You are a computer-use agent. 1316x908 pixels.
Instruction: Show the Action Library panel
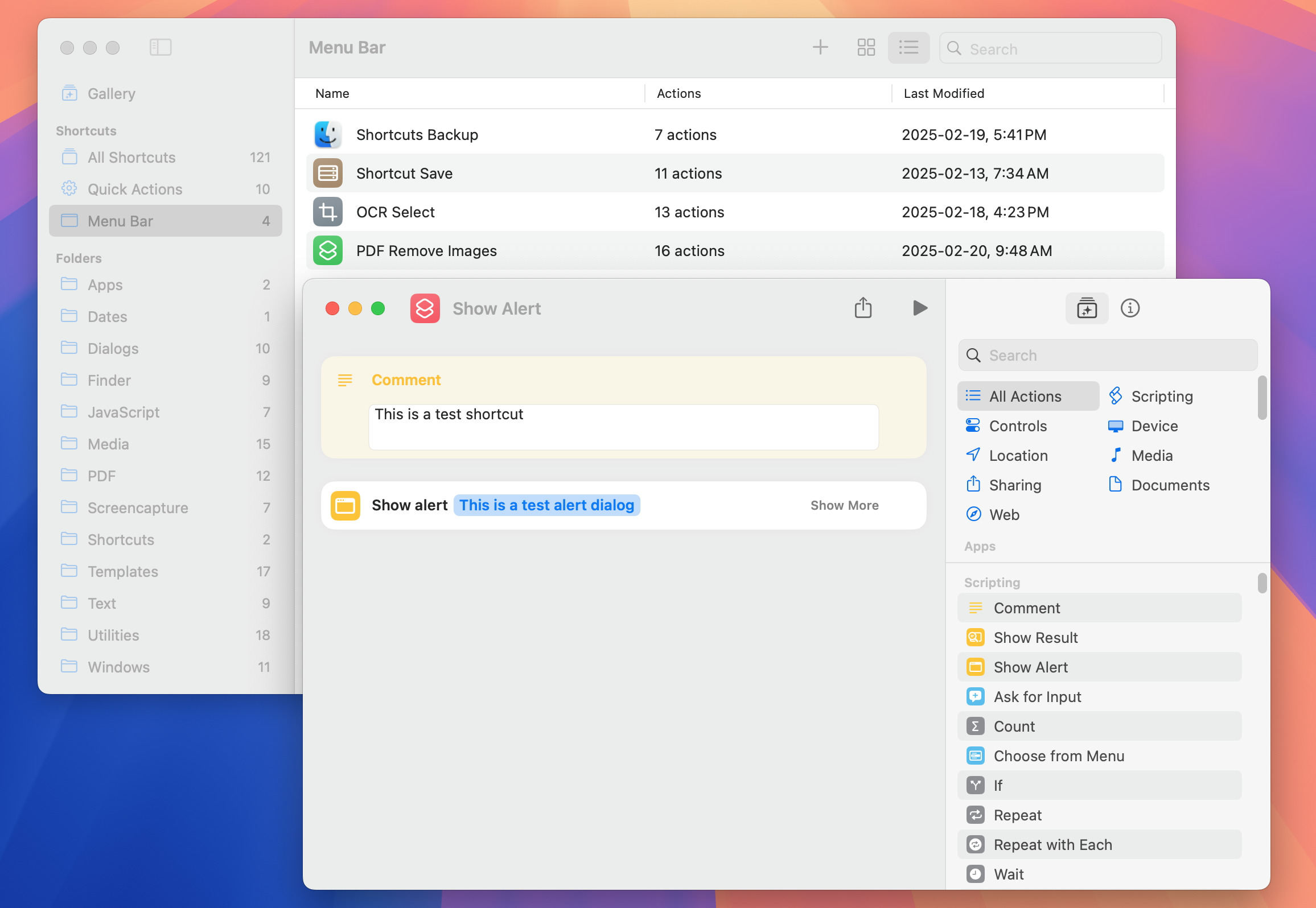[1087, 308]
